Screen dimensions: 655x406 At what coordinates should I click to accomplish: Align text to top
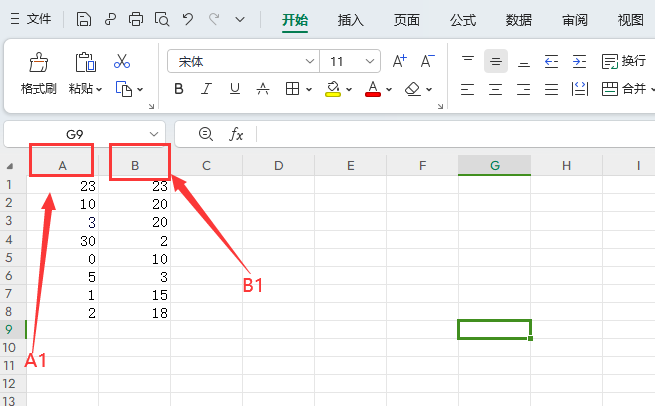[x=468, y=61]
